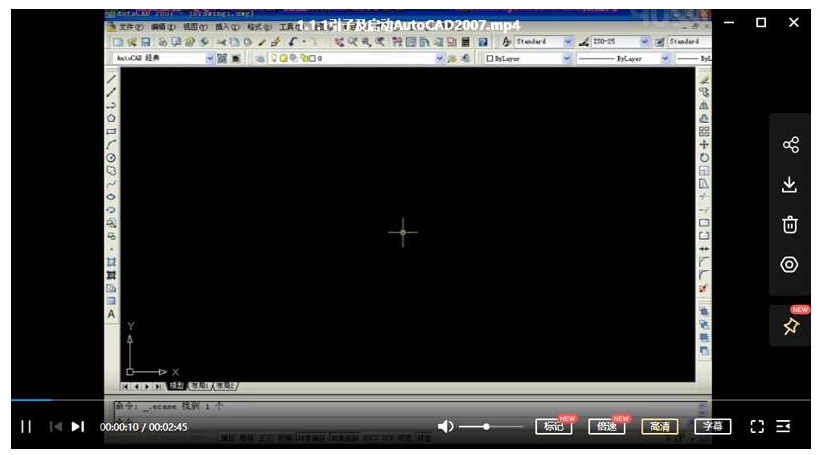Toggle subtitles with 字幕 button

point(712,427)
